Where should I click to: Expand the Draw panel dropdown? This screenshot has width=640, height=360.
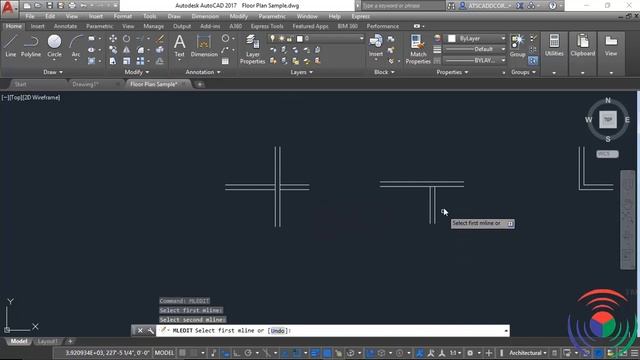53,72
